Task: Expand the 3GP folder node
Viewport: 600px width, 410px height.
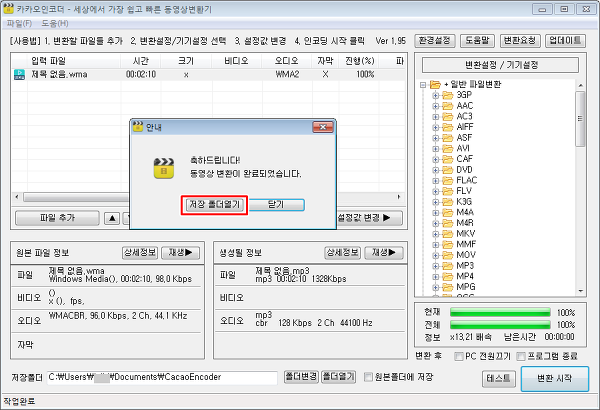Action: tap(435, 95)
